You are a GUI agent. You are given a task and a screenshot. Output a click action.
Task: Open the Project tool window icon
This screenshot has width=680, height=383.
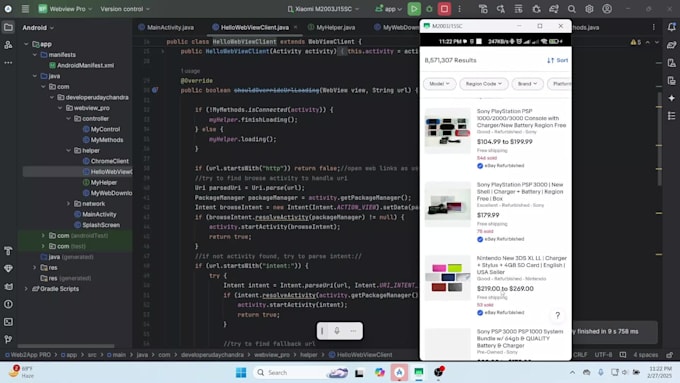[x=8, y=27]
